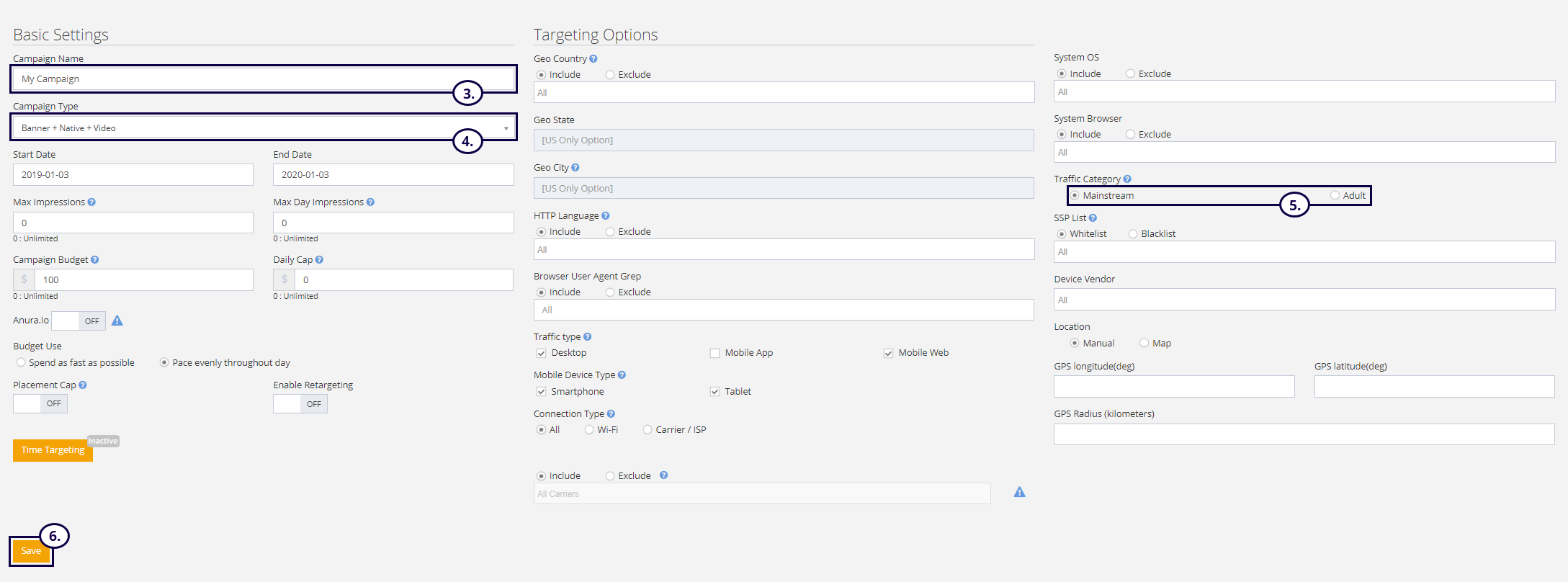The image size is (1568, 582).
Task: Toggle the Enable Retargeting switch
Action: pyautogui.click(x=300, y=404)
